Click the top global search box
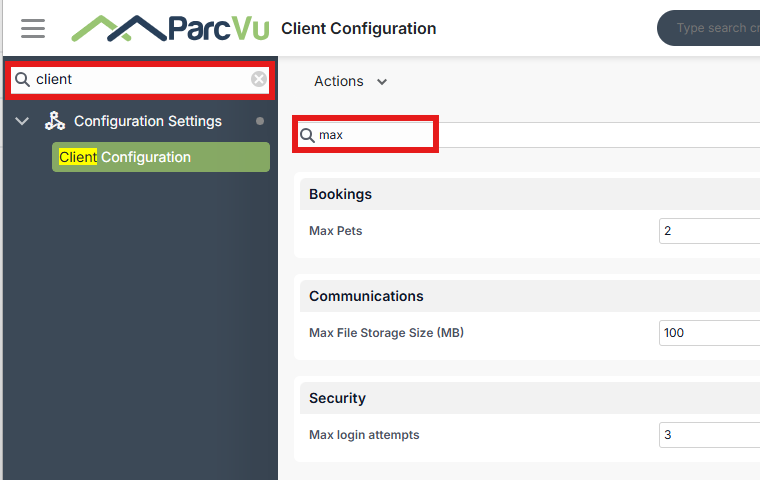The width and height of the screenshot is (760, 480). 709,28
